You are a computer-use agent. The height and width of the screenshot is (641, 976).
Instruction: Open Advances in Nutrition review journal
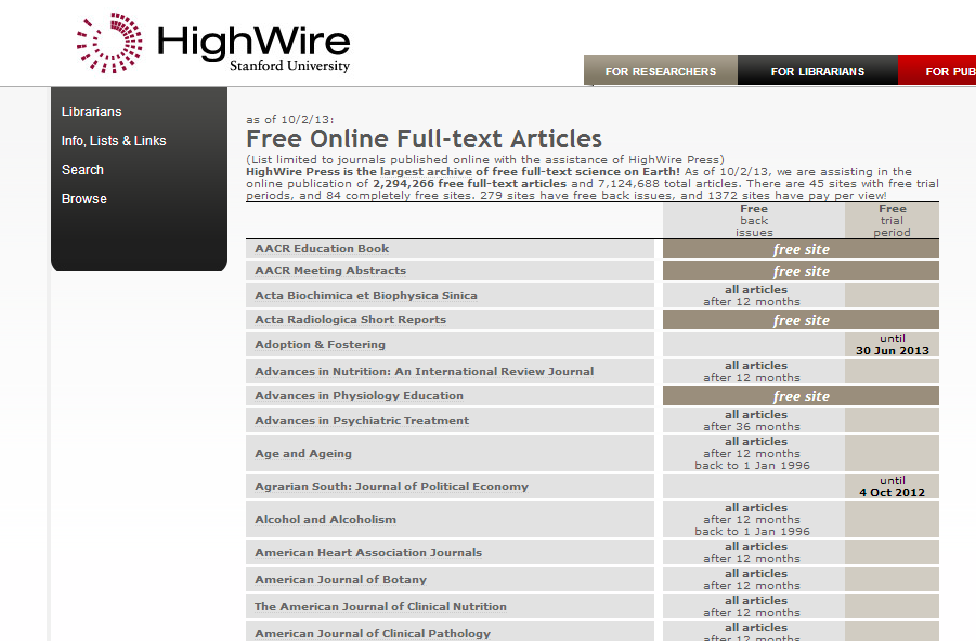(424, 371)
